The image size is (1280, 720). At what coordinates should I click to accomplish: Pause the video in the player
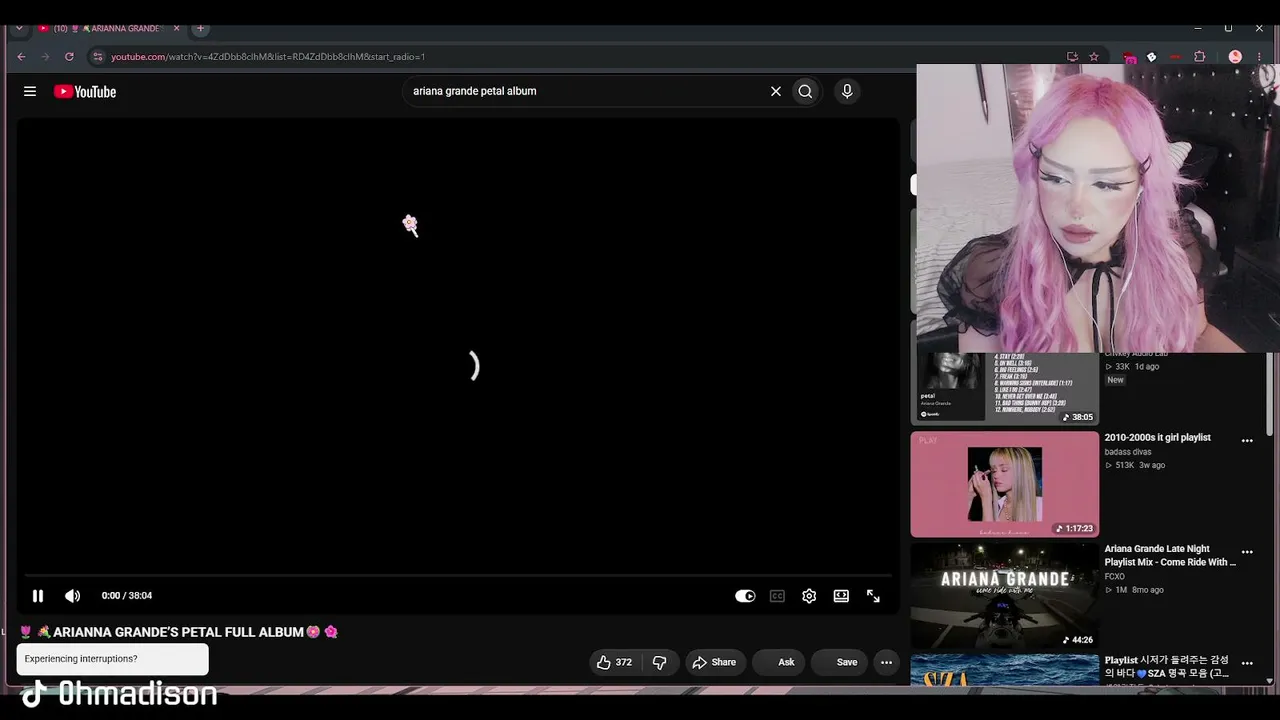(x=38, y=596)
